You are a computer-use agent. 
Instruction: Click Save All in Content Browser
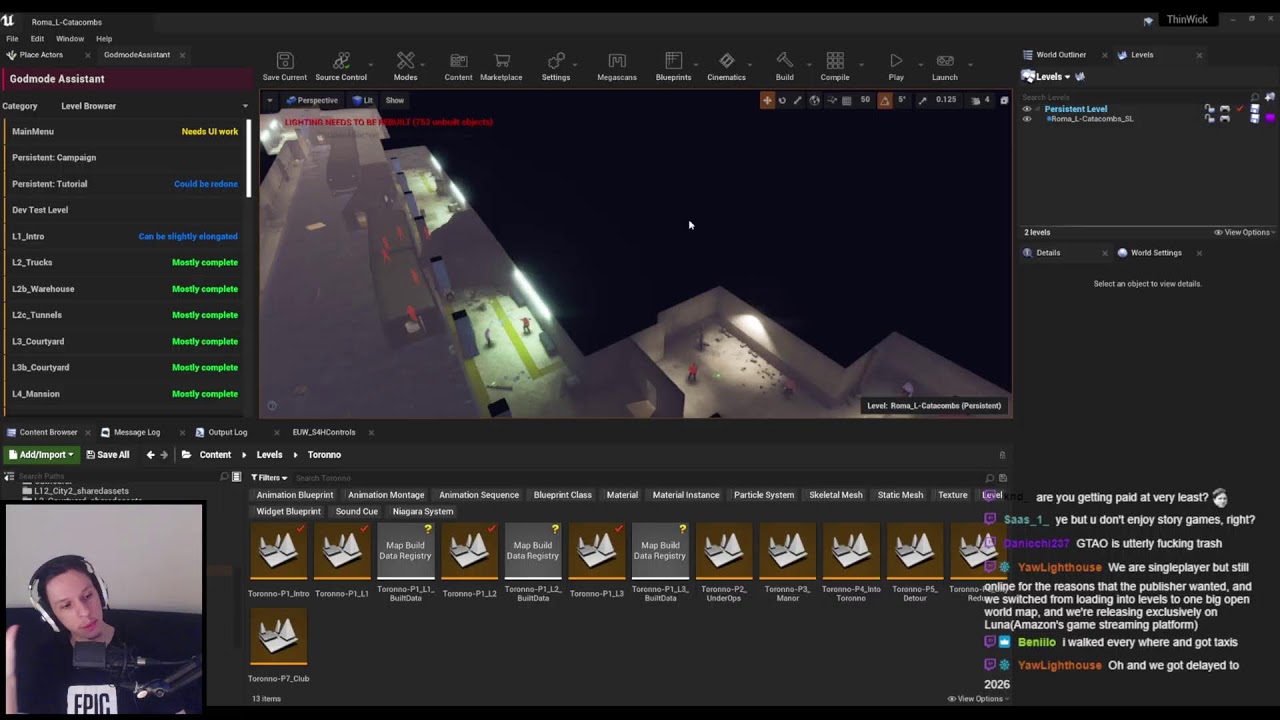[108, 455]
